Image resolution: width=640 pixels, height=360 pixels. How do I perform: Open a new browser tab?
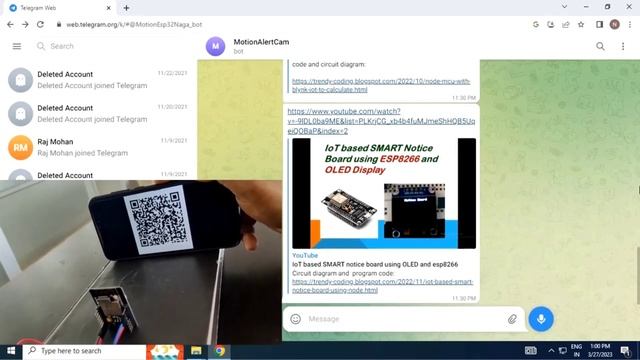click(x=126, y=8)
